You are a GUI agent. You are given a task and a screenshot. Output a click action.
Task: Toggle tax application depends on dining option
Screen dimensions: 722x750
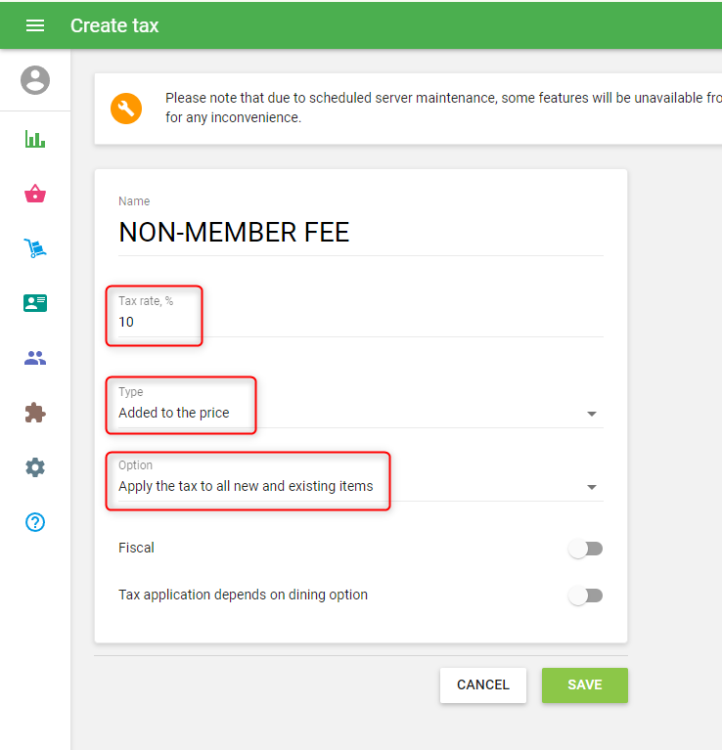(585, 595)
